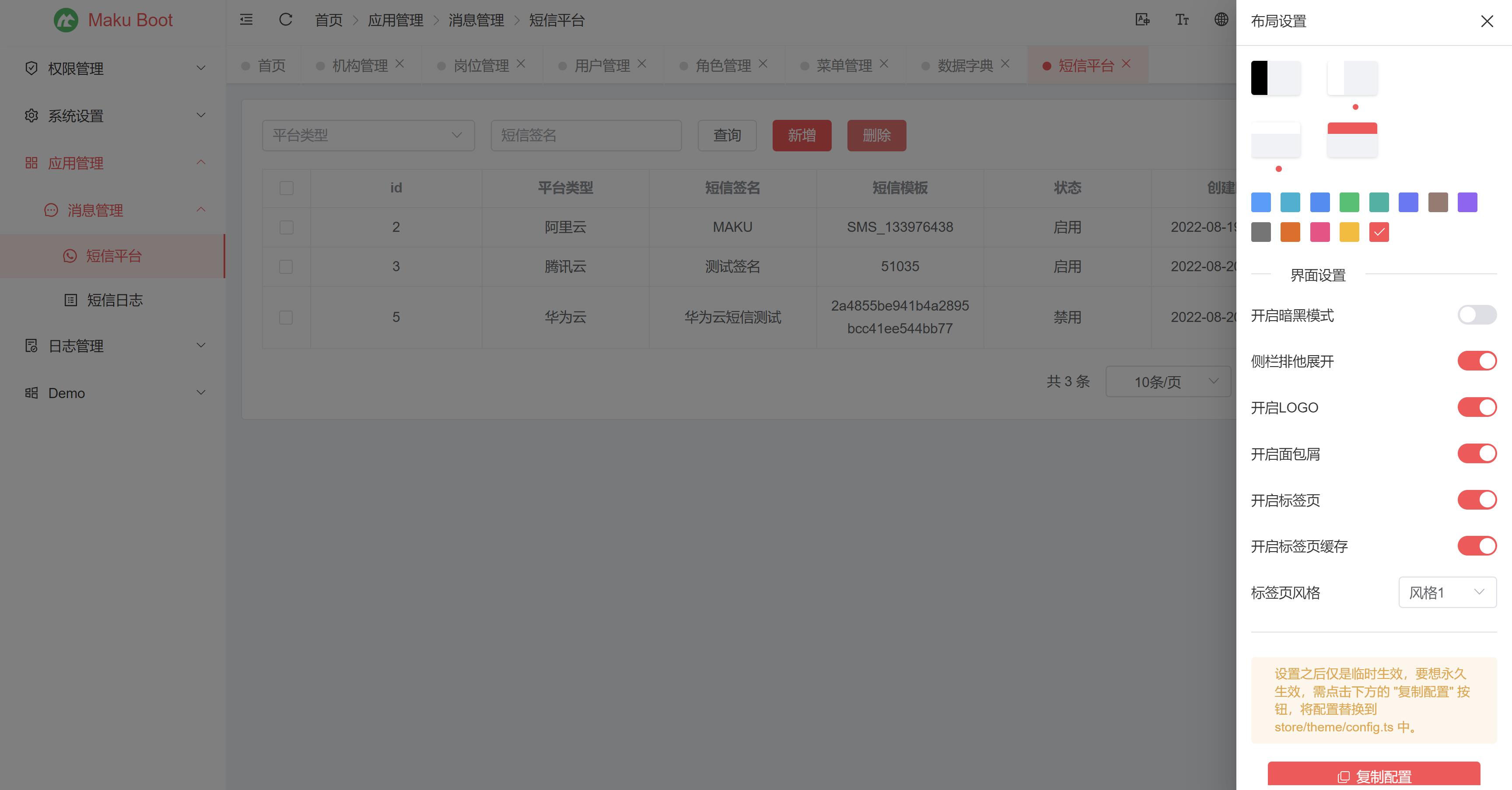Close the 数据字典 tab
This screenshot has height=790, width=1512.
coord(1005,64)
